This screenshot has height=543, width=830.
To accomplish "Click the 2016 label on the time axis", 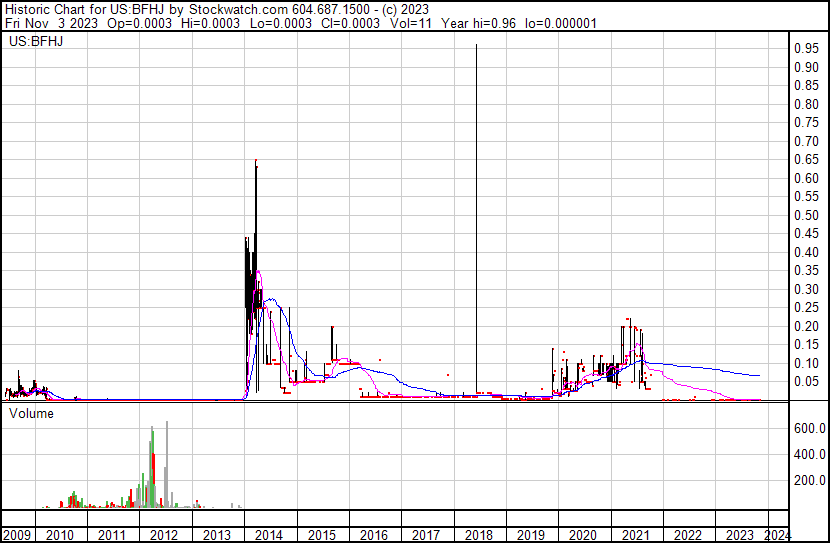I will (x=373, y=534).
